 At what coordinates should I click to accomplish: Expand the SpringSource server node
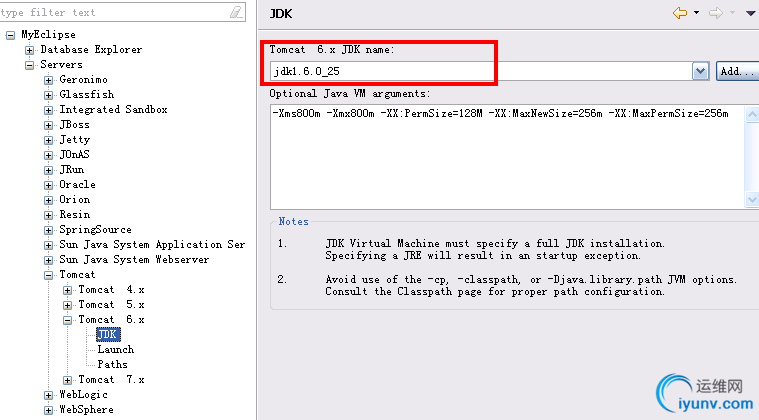(48, 230)
